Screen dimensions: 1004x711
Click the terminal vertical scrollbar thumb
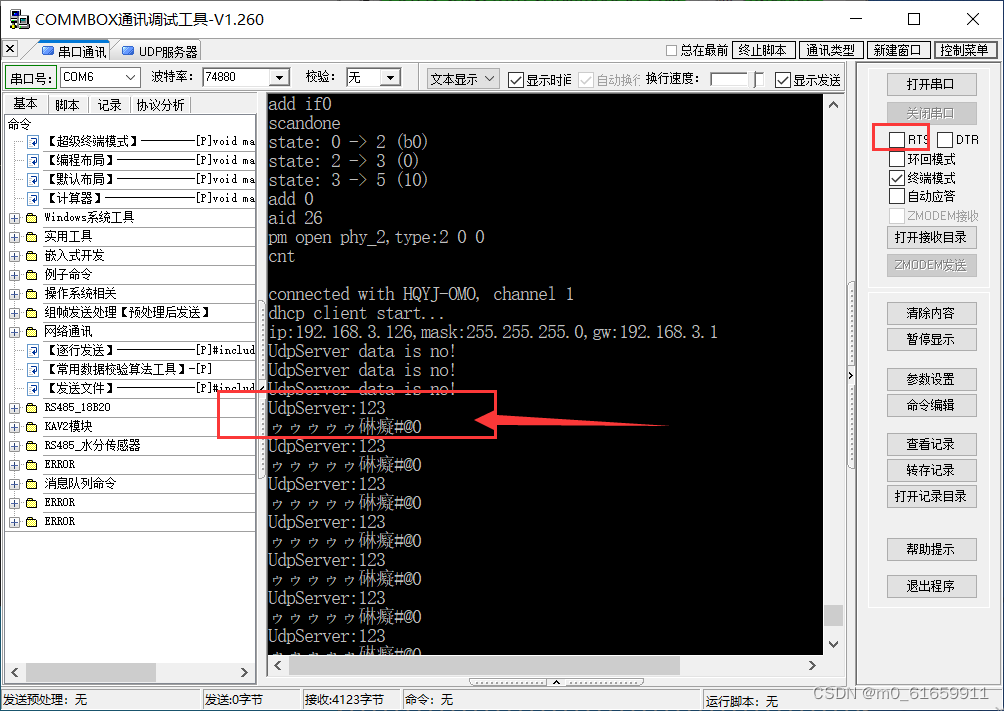pyautogui.click(x=833, y=615)
